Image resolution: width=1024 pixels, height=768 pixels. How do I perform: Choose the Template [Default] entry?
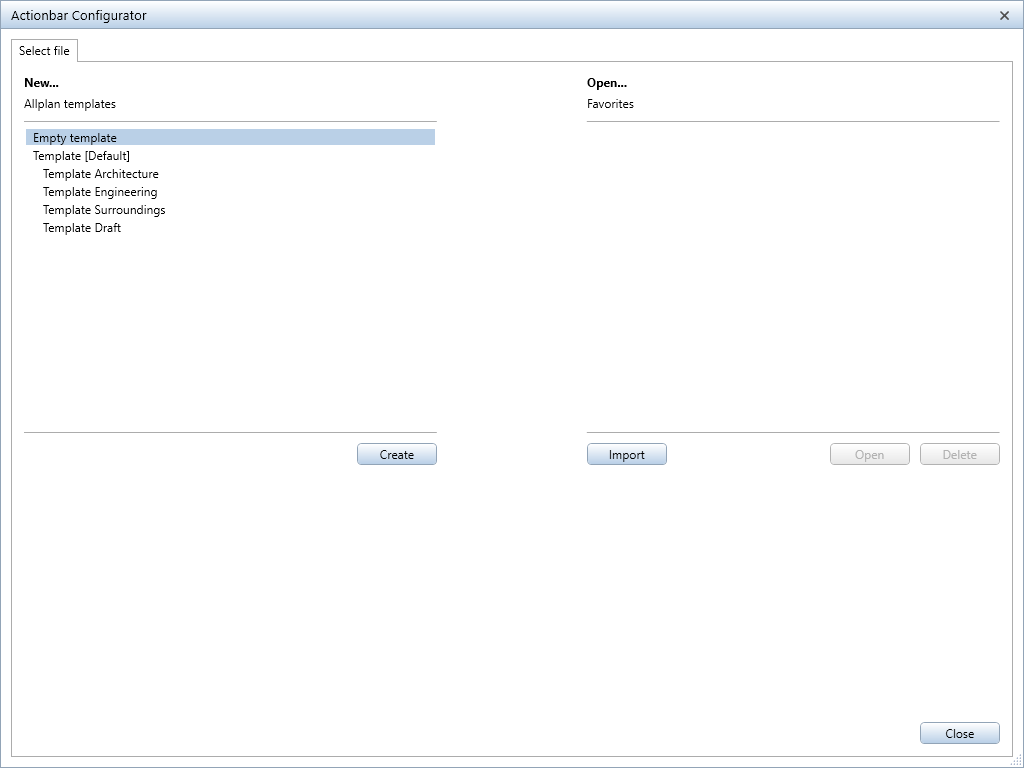[81, 156]
